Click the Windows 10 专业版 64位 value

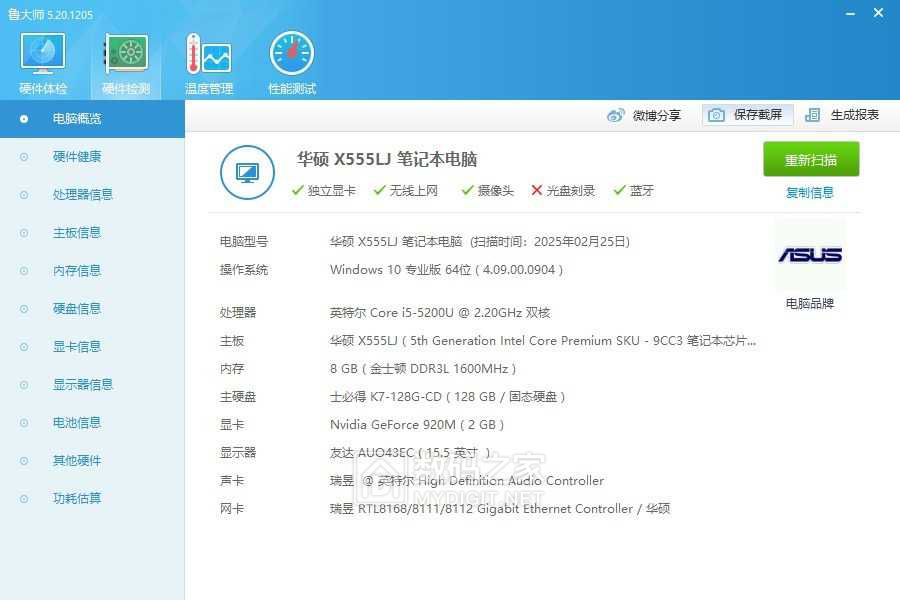(447, 270)
